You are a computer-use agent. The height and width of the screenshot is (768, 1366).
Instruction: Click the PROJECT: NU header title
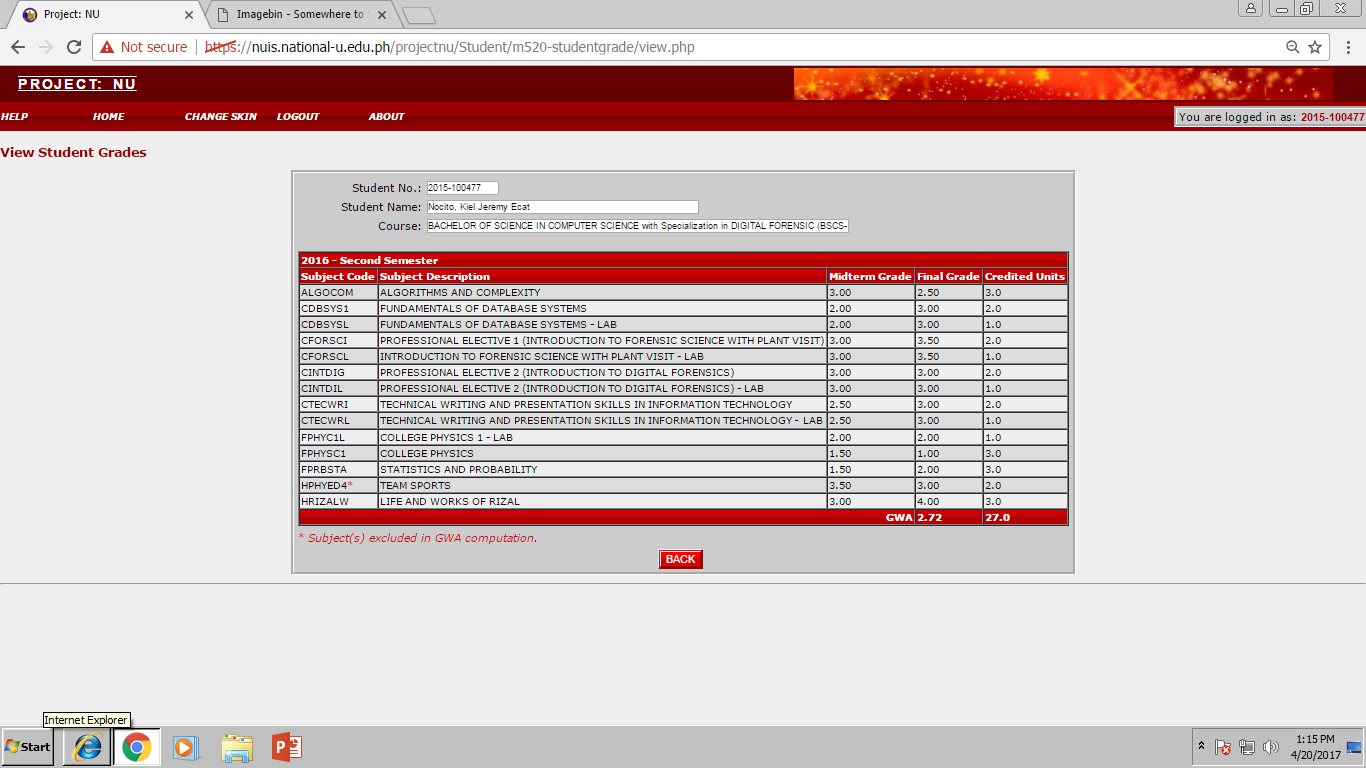point(77,84)
